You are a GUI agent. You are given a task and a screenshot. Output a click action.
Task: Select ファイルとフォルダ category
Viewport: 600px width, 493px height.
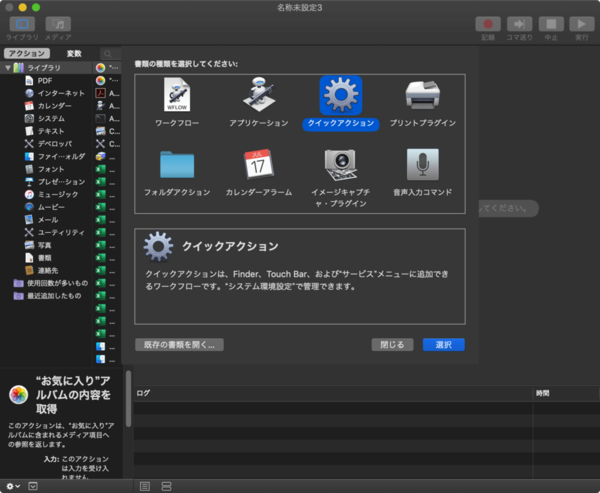point(46,156)
